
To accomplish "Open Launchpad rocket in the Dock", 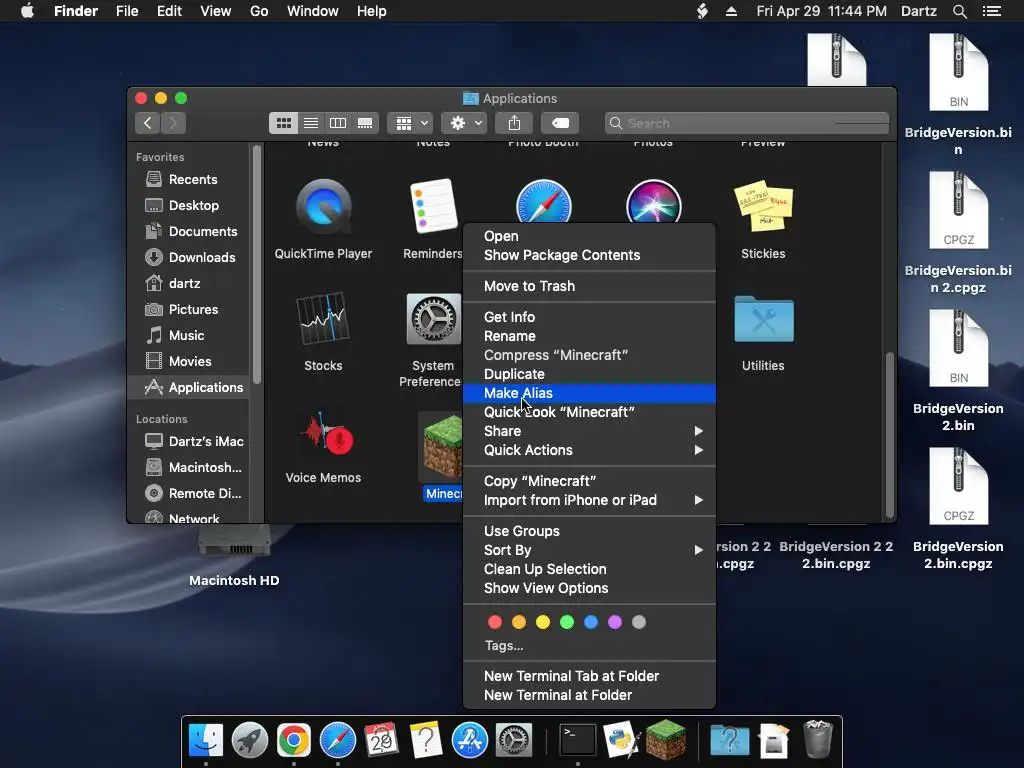I will coord(249,740).
